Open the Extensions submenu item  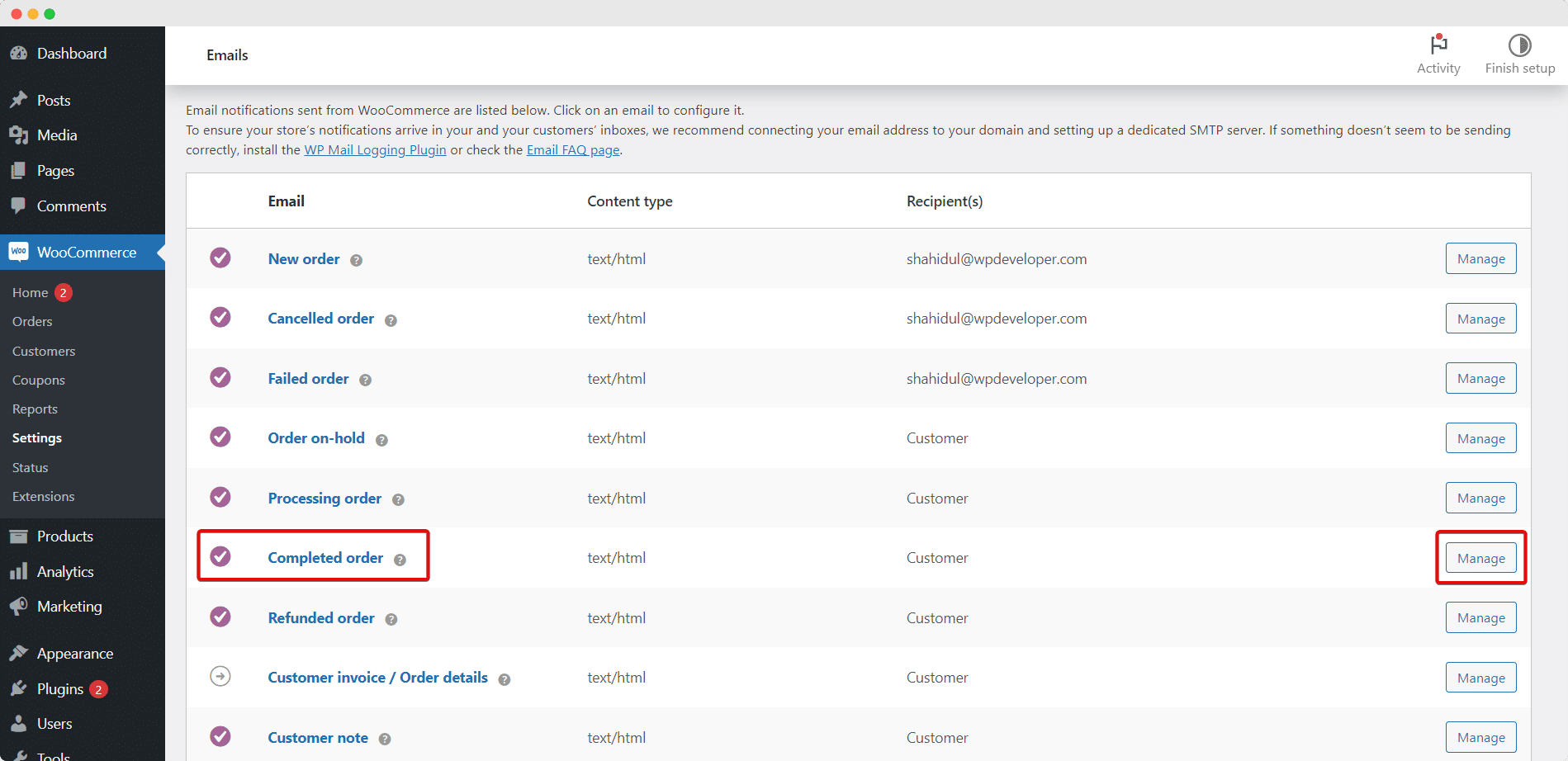(x=44, y=497)
